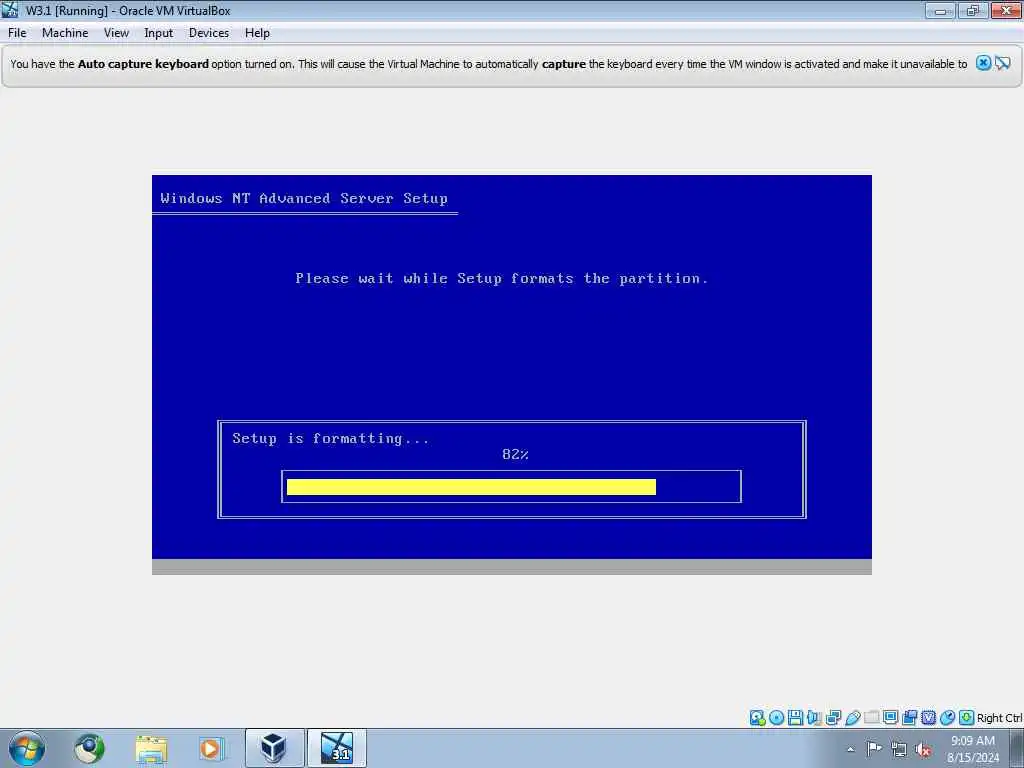Screen dimensions: 1024x768
Task: Click the recording status icon
Action: pos(909,718)
